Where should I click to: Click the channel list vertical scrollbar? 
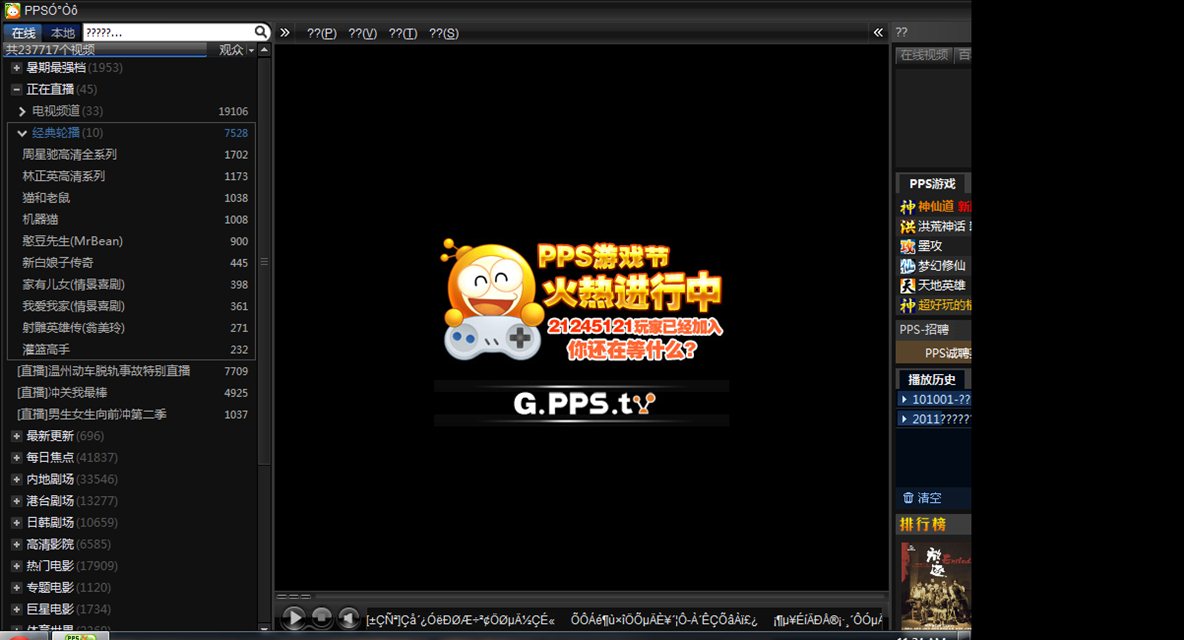(264, 260)
